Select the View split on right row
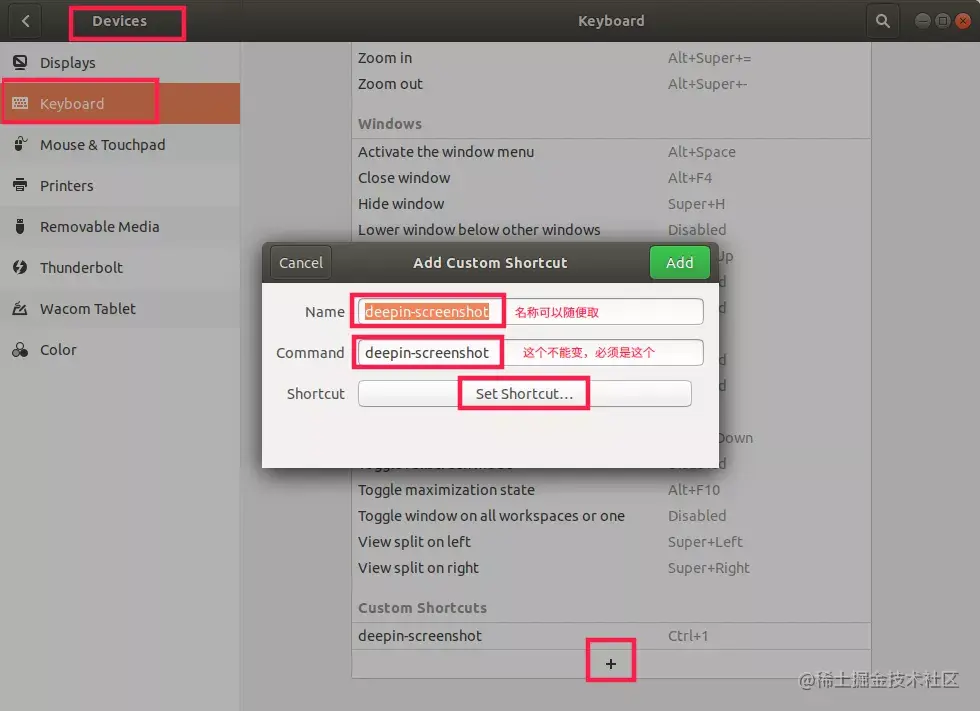Screen dimensions: 980x711 tap(611, 568)
